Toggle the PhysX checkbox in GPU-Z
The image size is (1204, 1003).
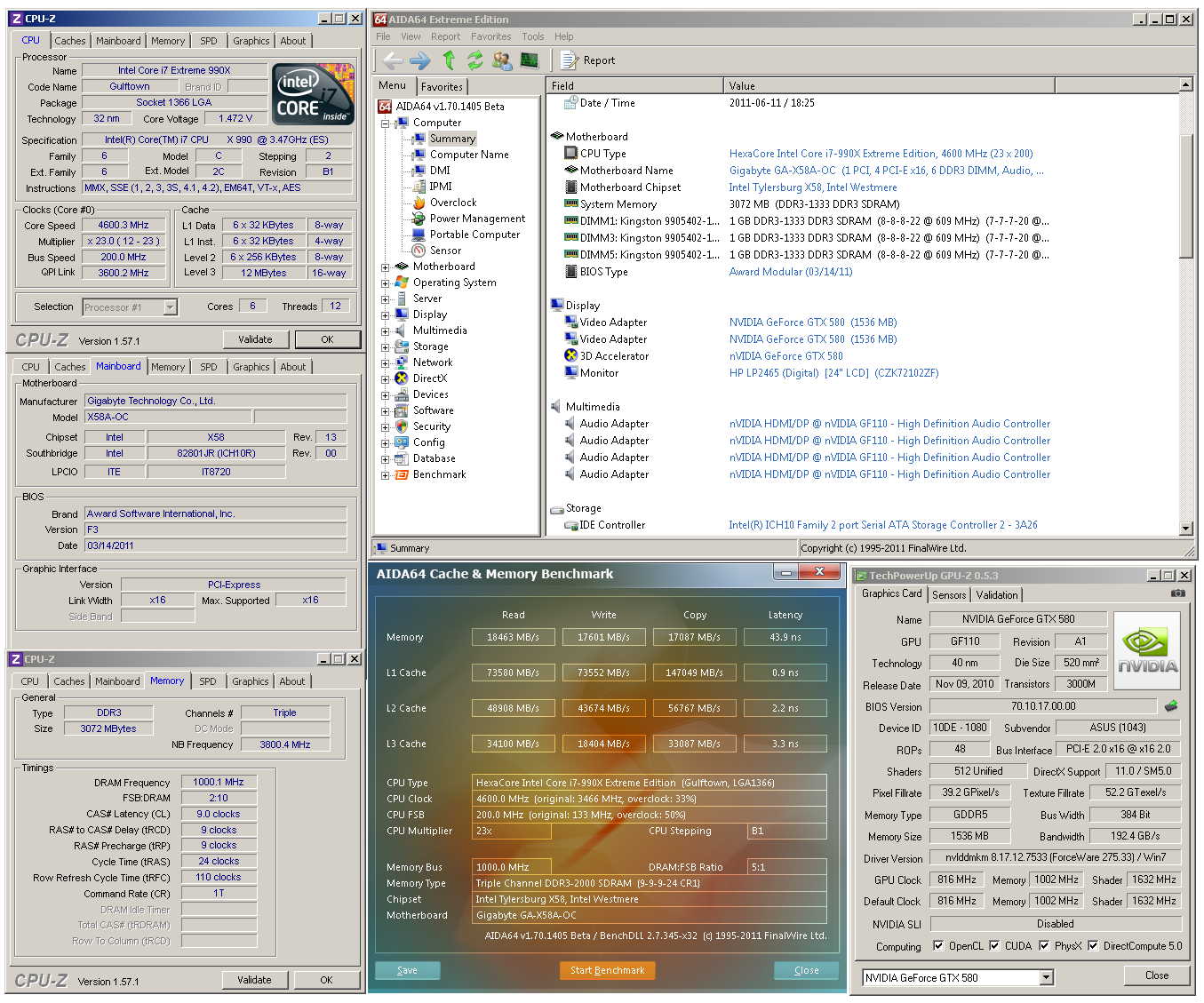(x=1044, y=946)
